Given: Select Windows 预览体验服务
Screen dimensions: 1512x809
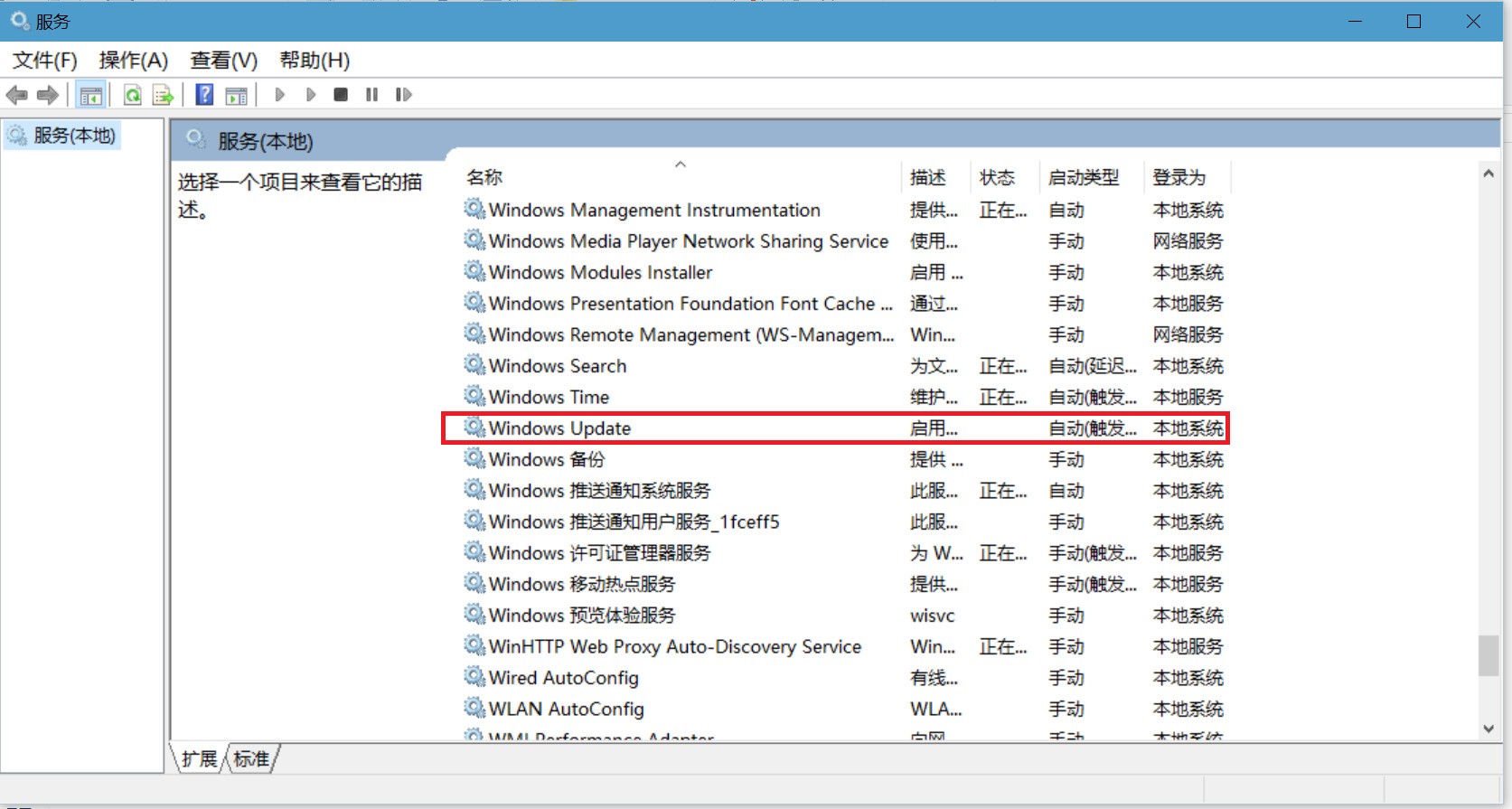Looking at the screenshot, I should (582, 616).
